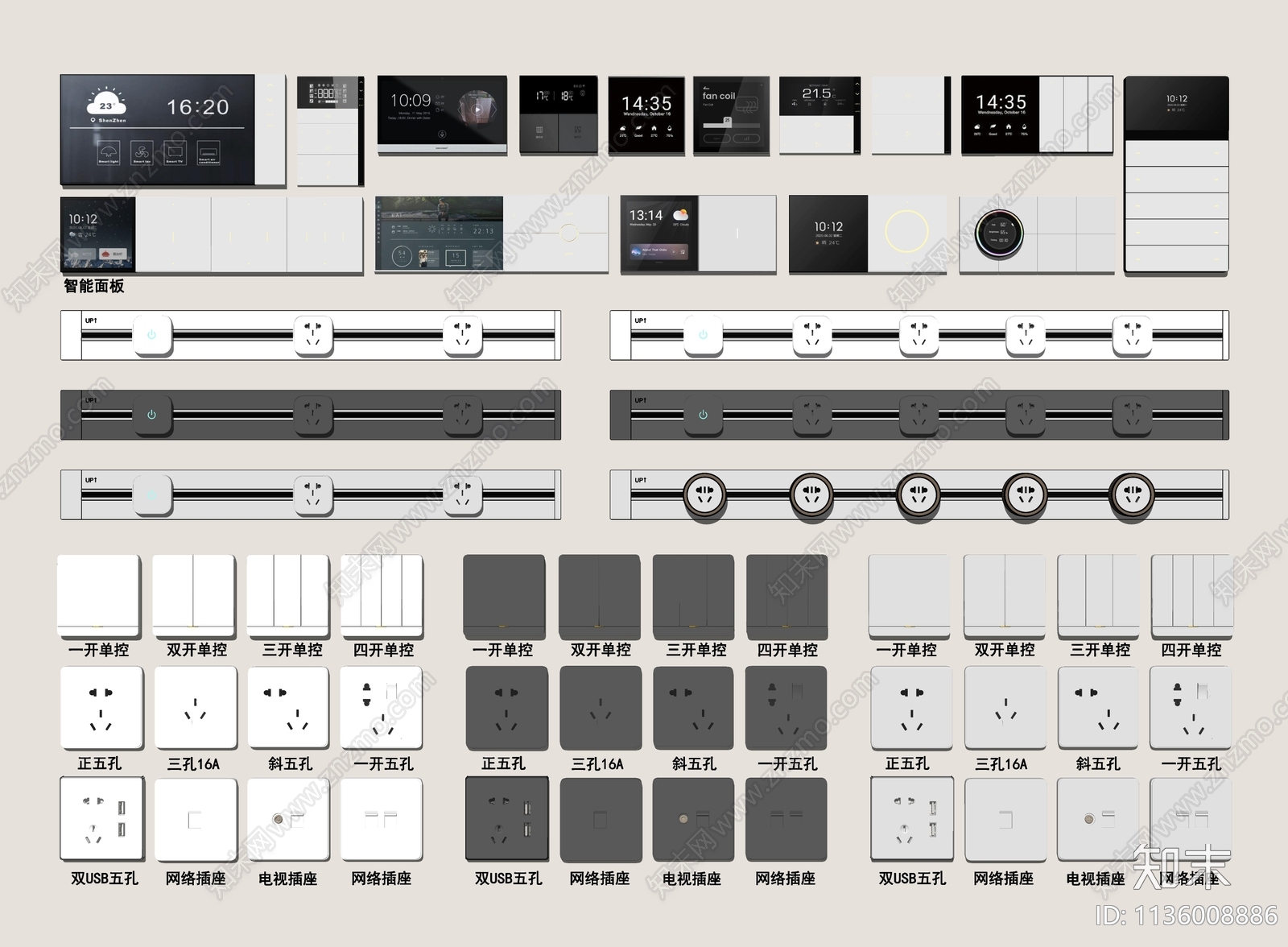
Task: Toggle the dark gray 三开单控 switch
Action: tap(693, 596)
